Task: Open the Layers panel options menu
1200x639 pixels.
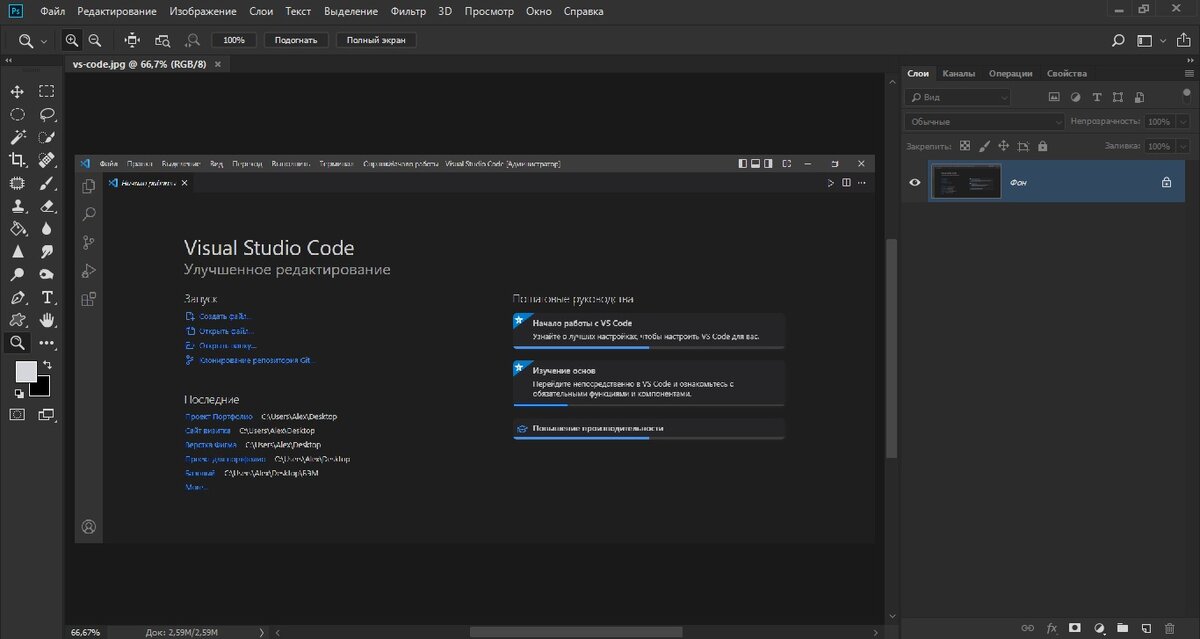Action: coord(1187,73)
